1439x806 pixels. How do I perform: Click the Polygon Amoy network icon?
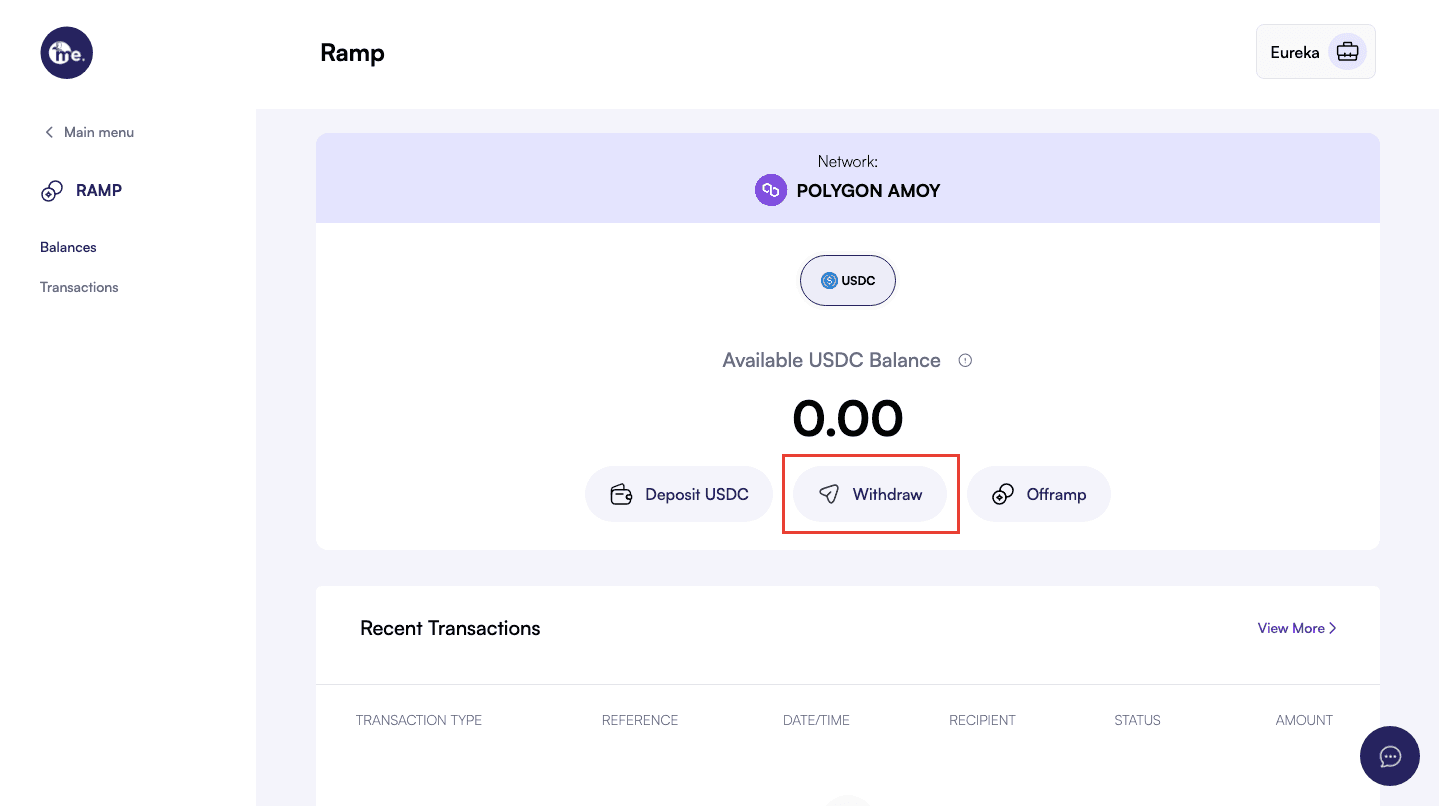coord(771,190)
